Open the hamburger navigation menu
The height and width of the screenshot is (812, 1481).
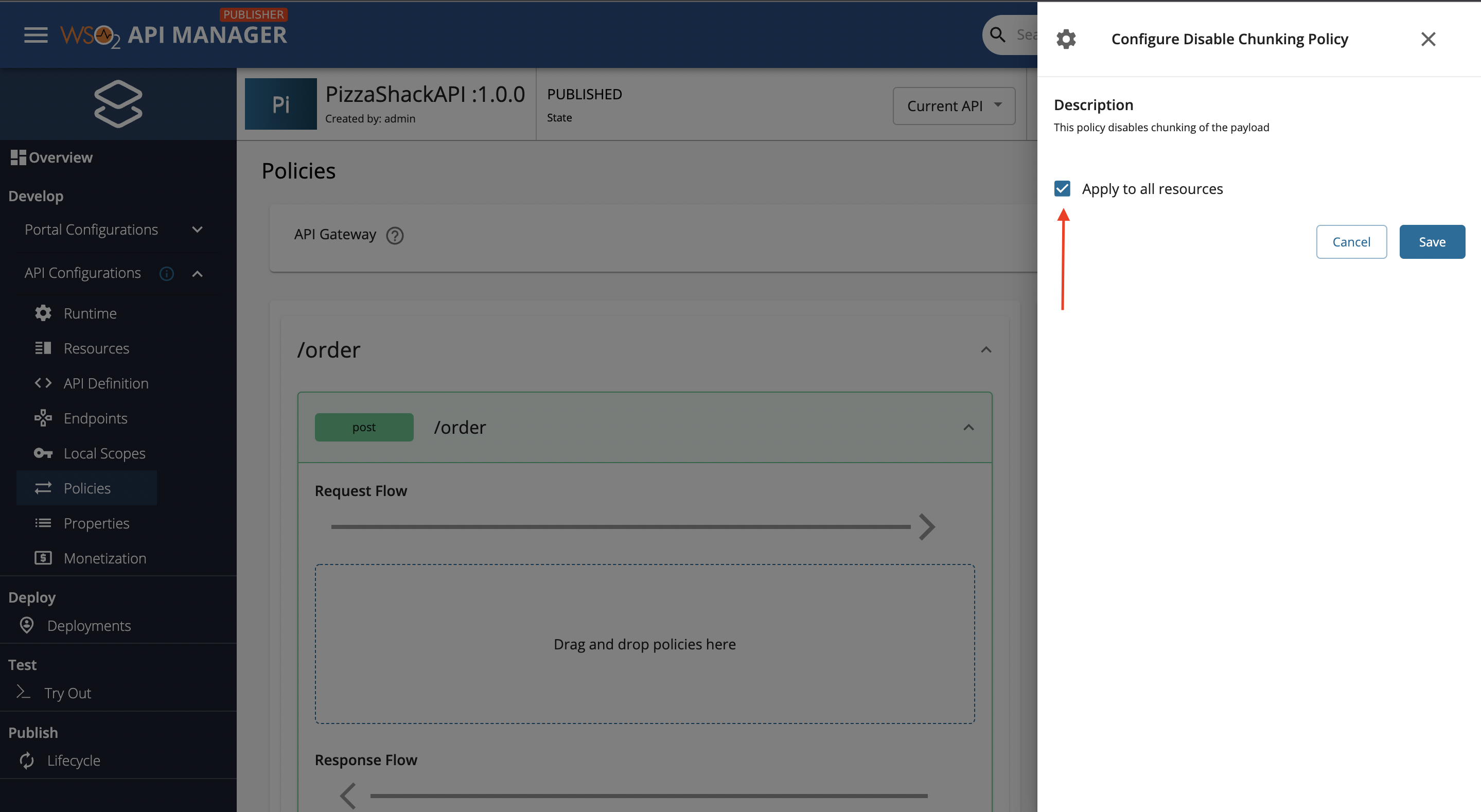[x=36, y=35]
